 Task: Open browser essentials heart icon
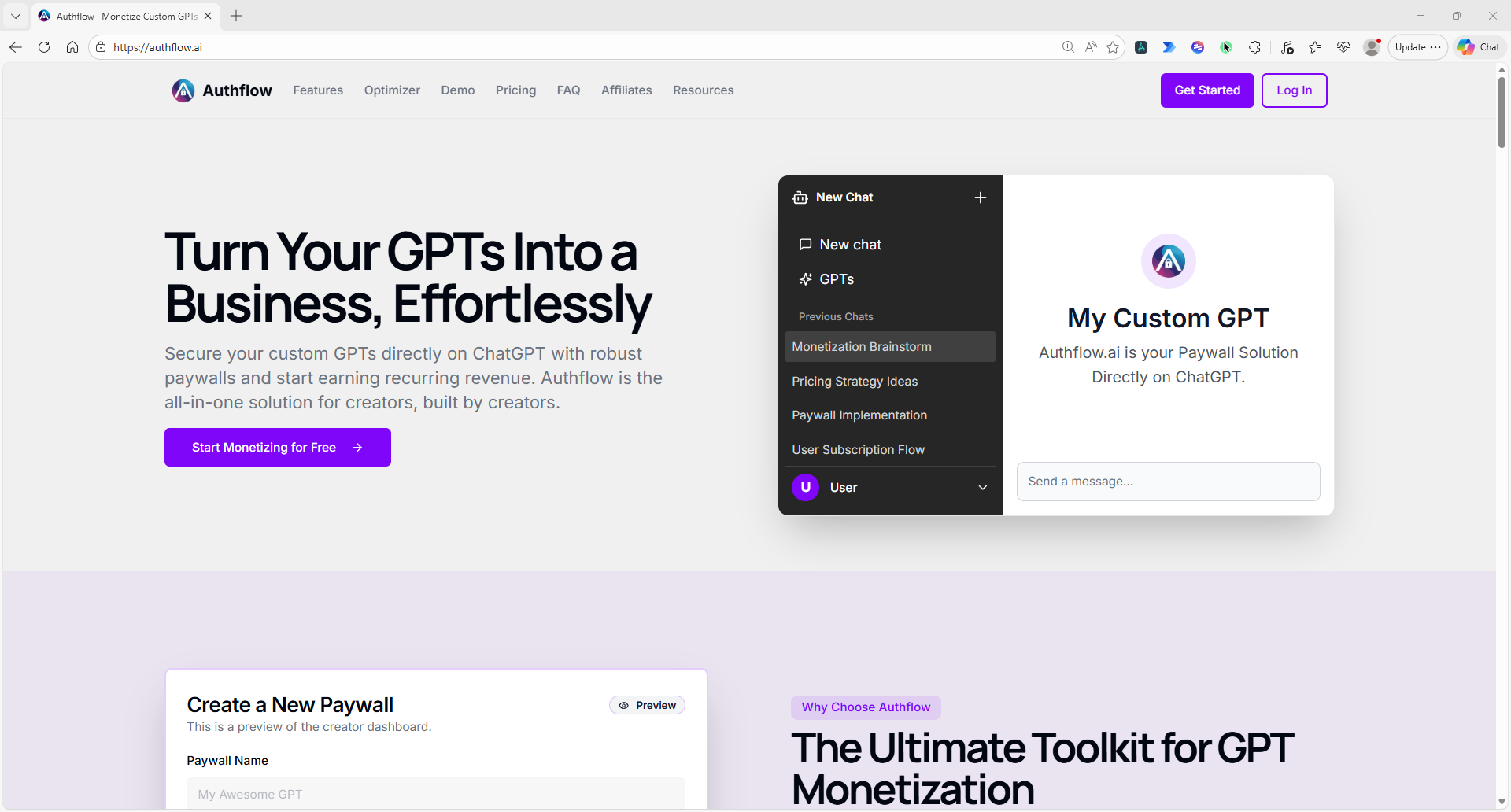tap(1343, 47)
